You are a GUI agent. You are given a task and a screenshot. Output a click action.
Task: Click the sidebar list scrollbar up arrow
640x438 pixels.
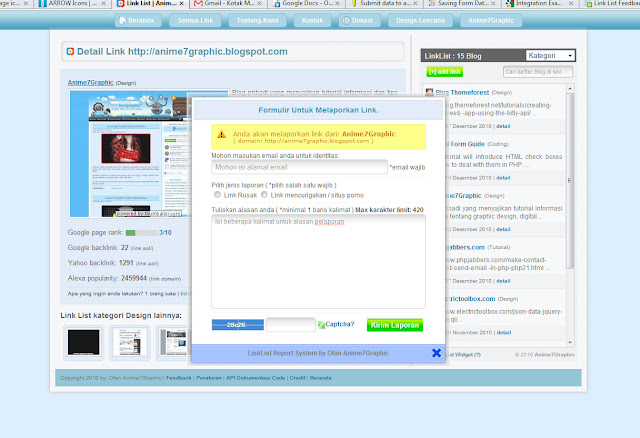click(x=570, y=89)
